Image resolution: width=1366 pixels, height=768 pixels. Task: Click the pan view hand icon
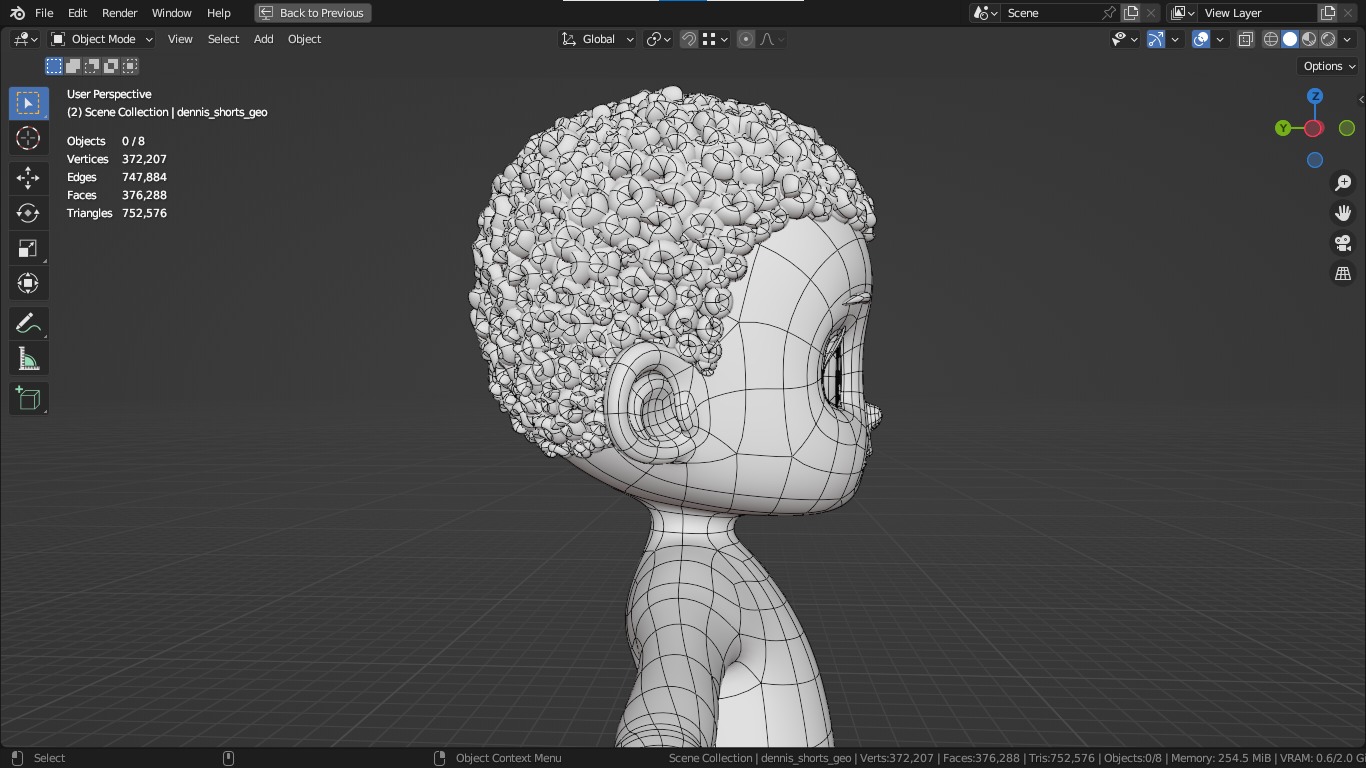(x=1343, y=213)
